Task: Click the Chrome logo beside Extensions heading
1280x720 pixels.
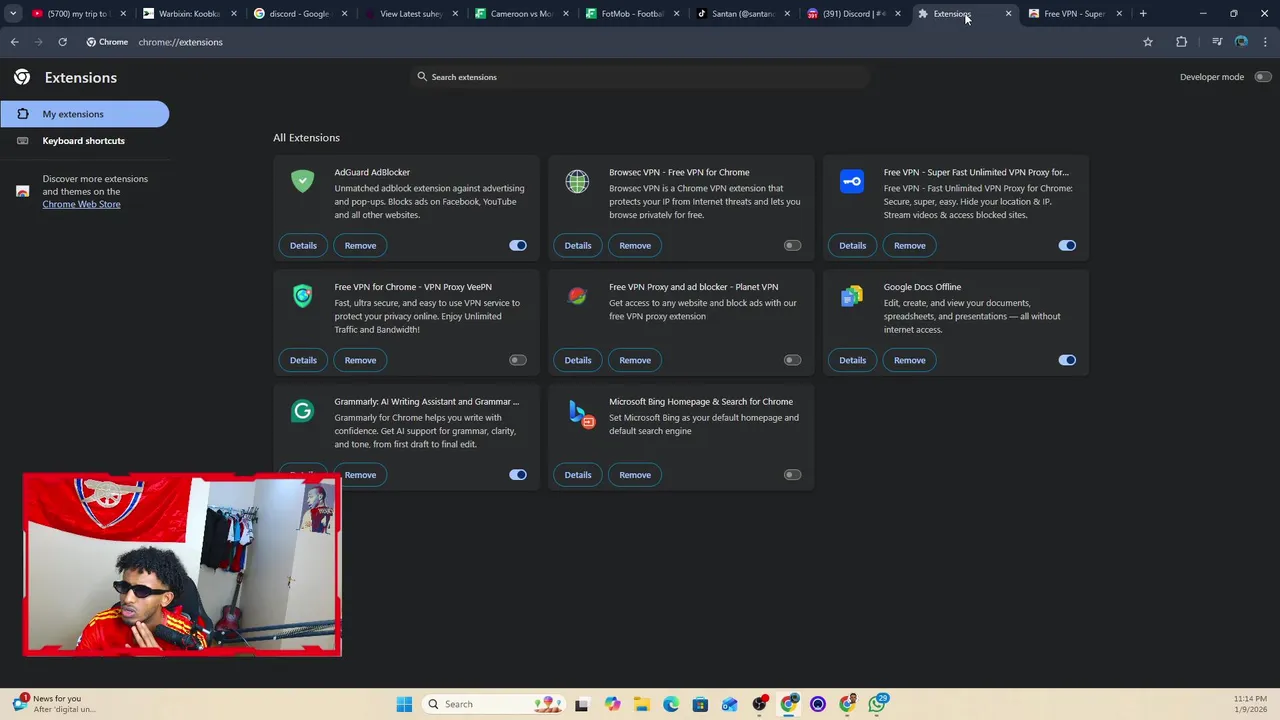Action: (x=22, y=77)
